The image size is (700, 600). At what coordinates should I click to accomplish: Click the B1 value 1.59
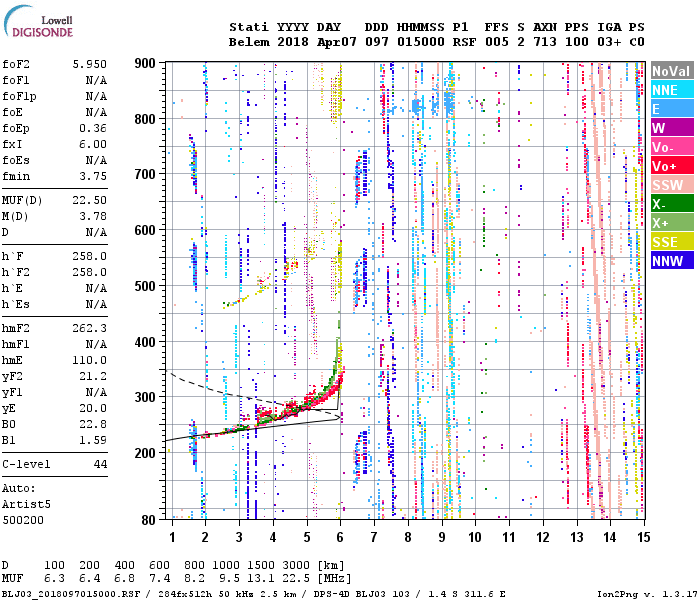(x=93, y=441)
